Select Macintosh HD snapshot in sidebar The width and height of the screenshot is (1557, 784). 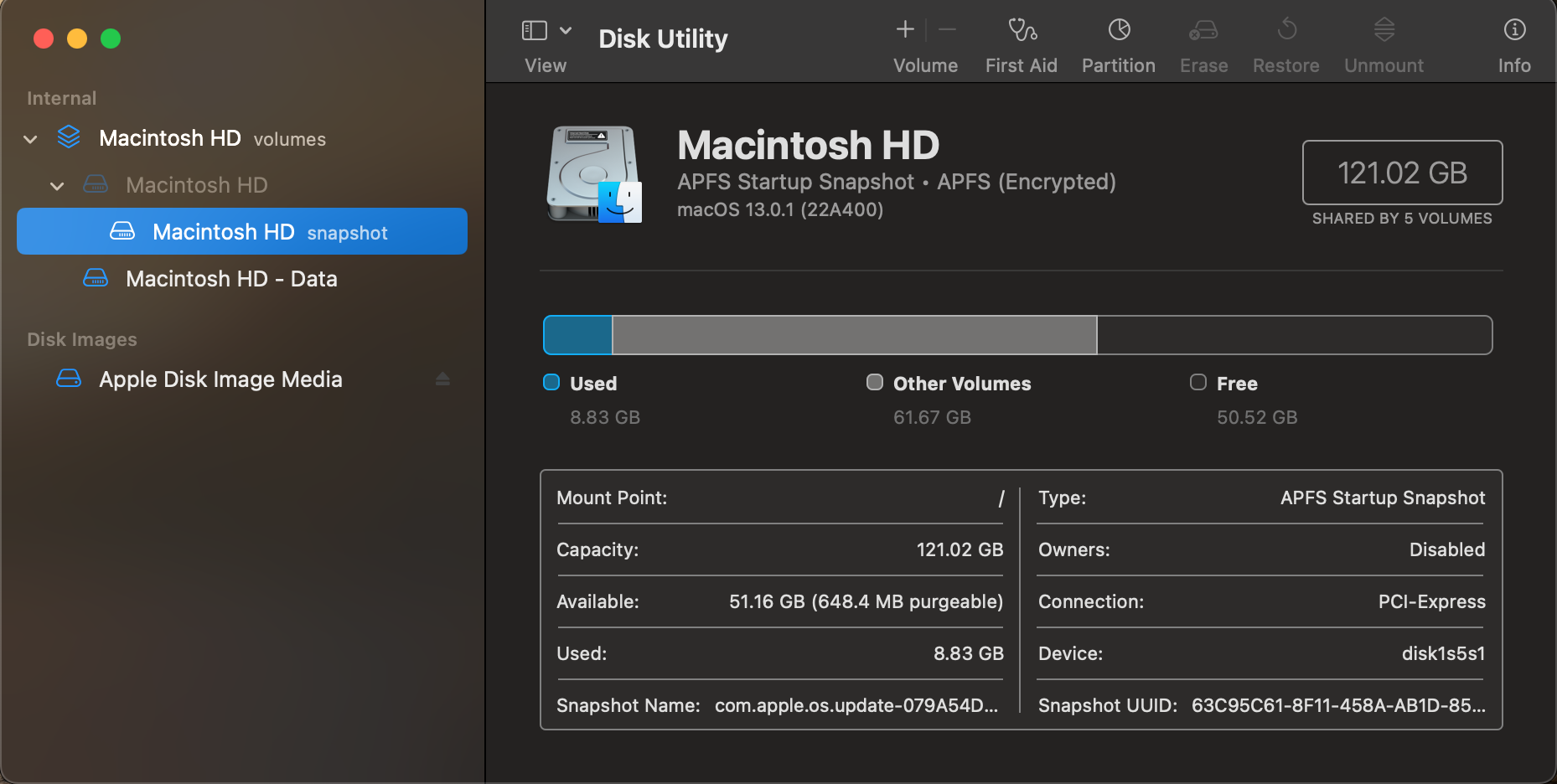pos(242,231)
